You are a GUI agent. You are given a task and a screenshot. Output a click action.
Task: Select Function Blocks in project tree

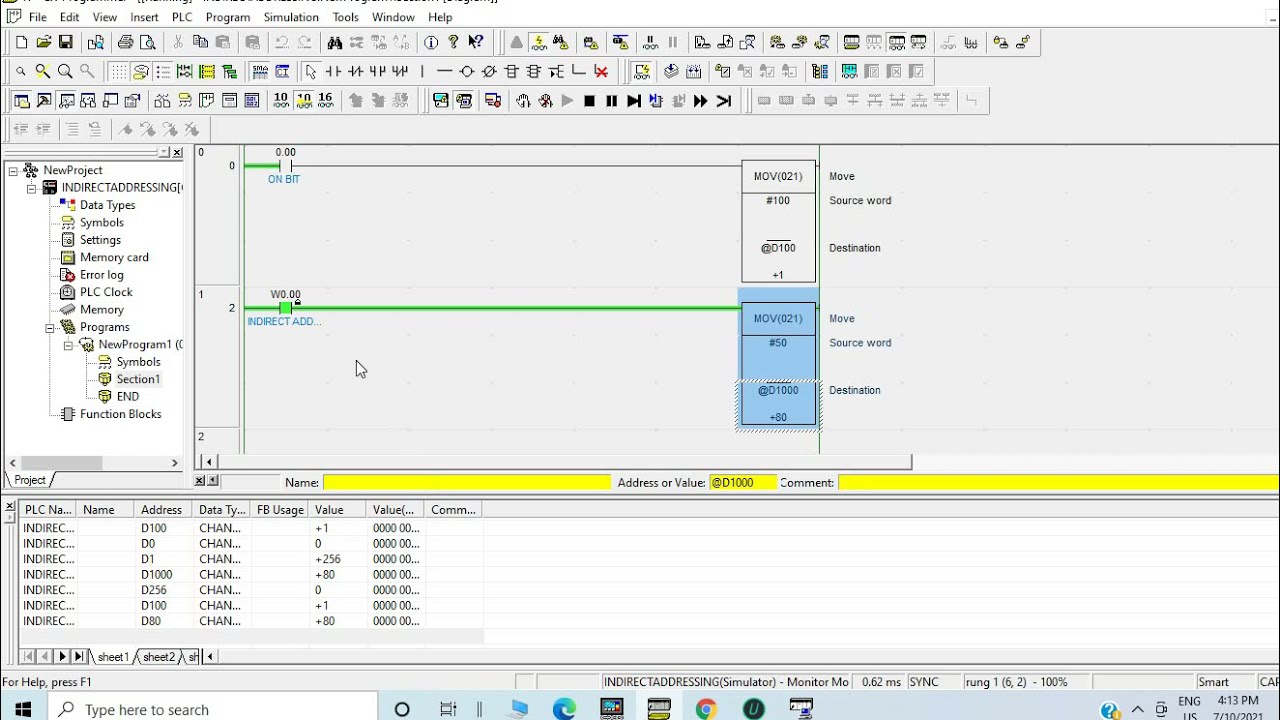[x=120, y=414]
